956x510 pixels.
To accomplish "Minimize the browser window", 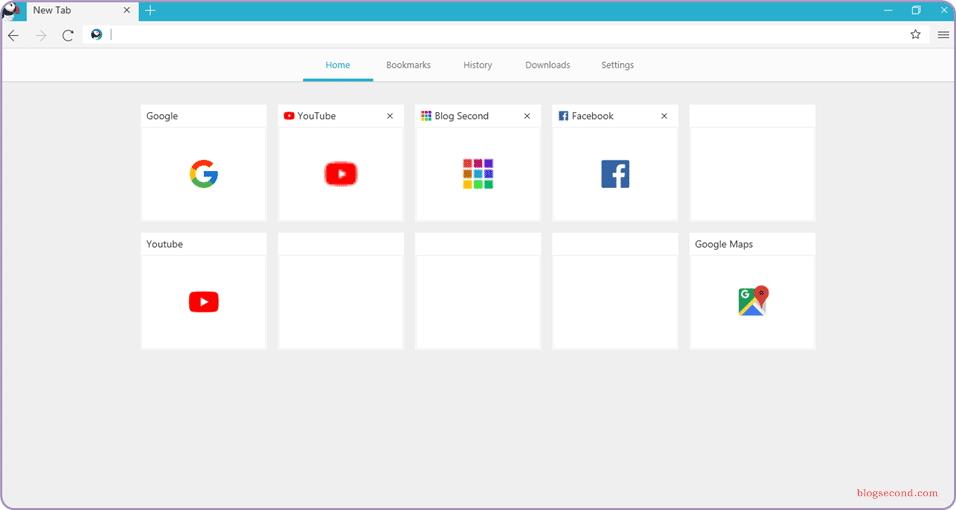I will (x=888, y=10).
